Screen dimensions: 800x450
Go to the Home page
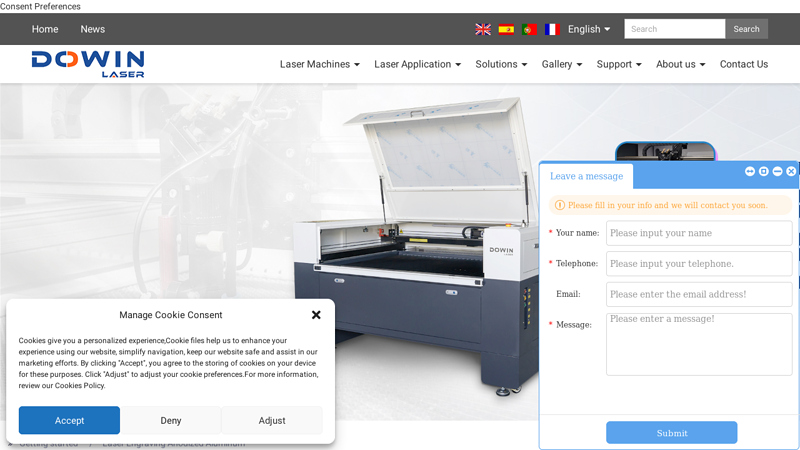click(x=45, y=29)
